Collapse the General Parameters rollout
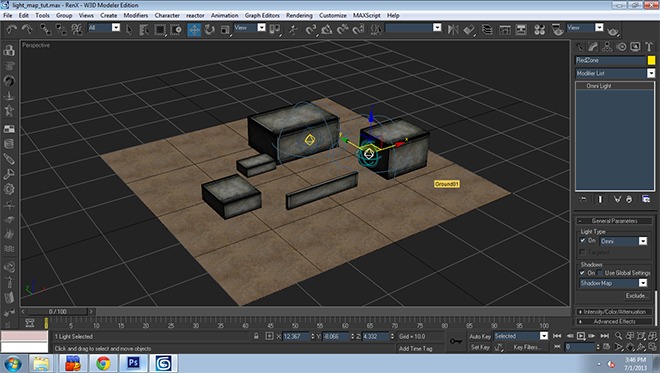 point(615,221)
